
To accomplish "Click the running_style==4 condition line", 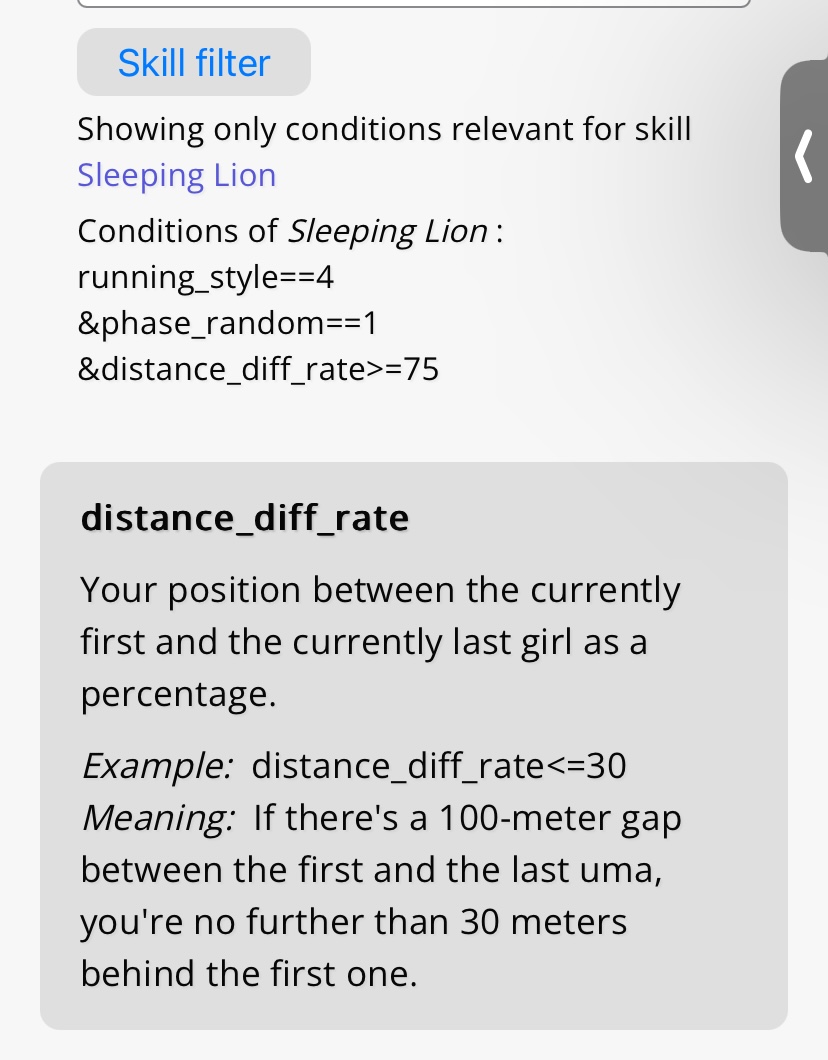I will pos(205,277).
